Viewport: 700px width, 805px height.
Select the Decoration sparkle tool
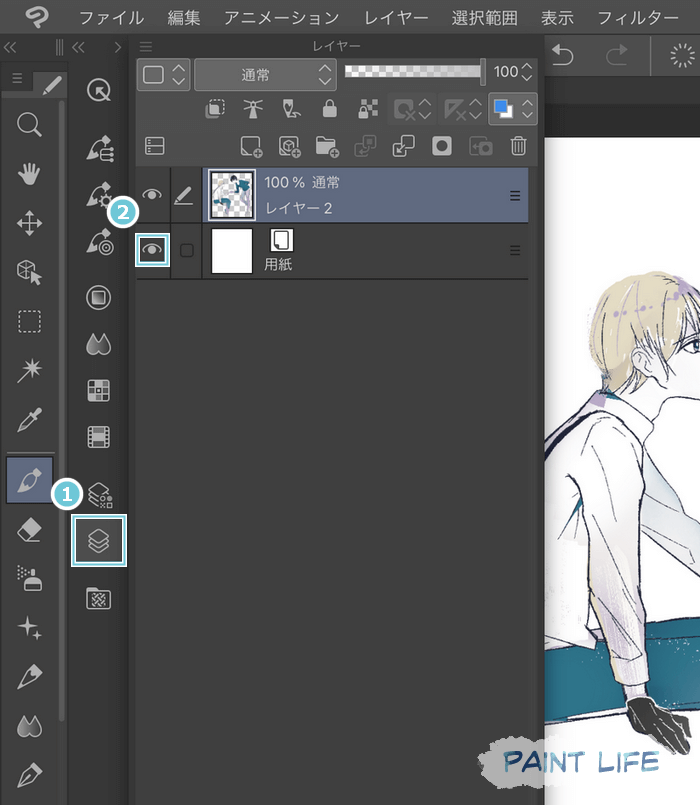(29, 628)
